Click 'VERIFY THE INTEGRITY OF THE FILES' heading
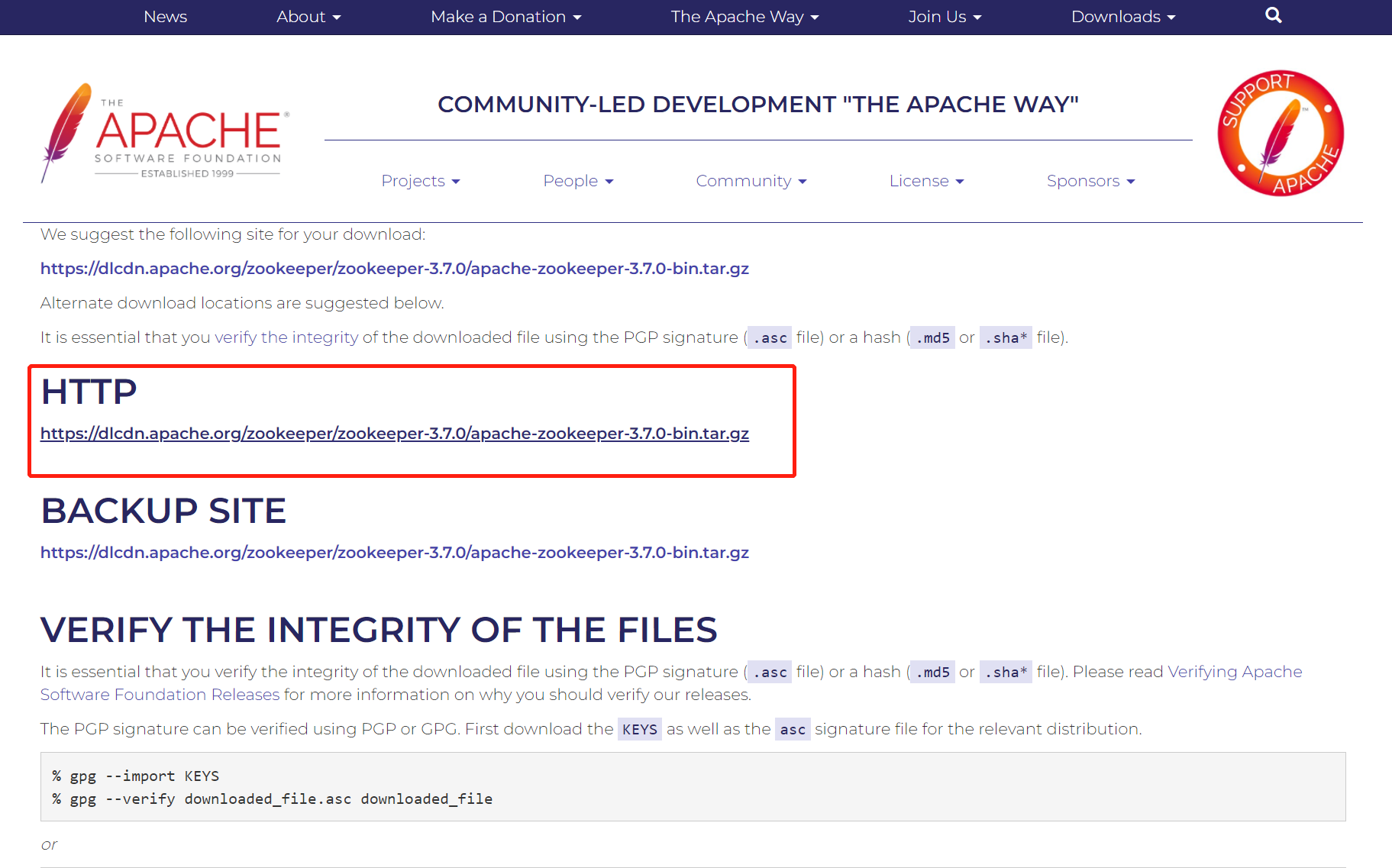The image size is (1392, 868). (x=379, y=630)
